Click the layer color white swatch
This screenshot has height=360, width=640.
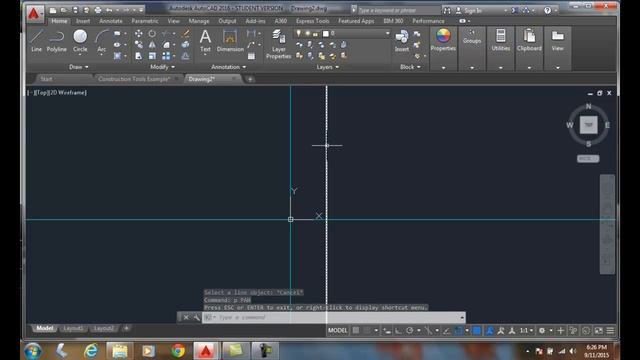326,33
